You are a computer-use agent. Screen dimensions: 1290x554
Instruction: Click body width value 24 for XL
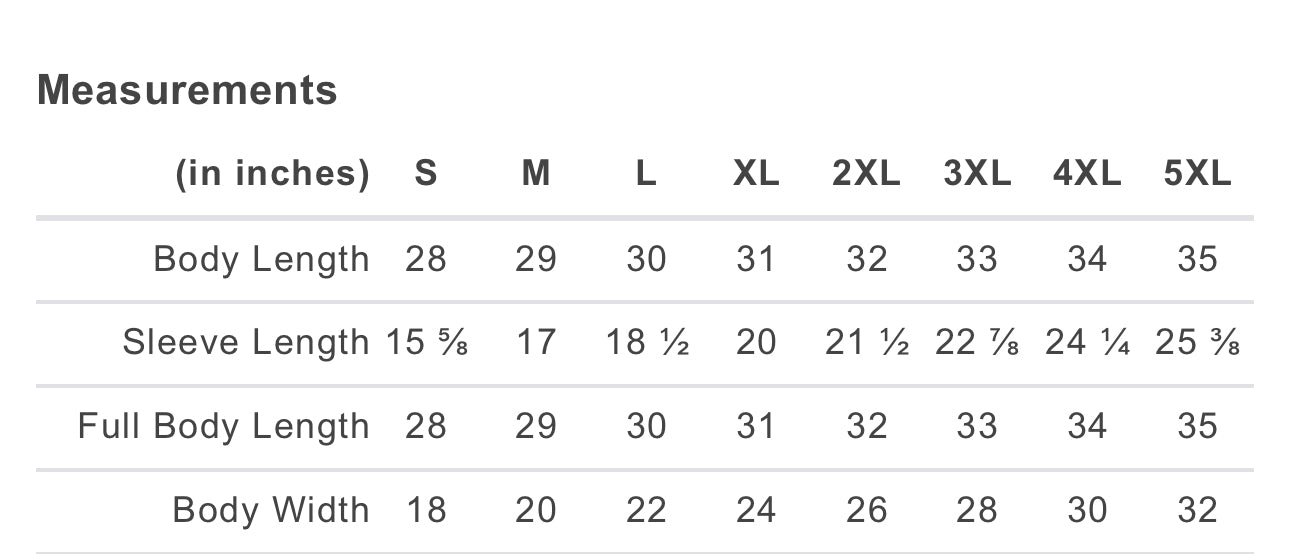(756, 510)
